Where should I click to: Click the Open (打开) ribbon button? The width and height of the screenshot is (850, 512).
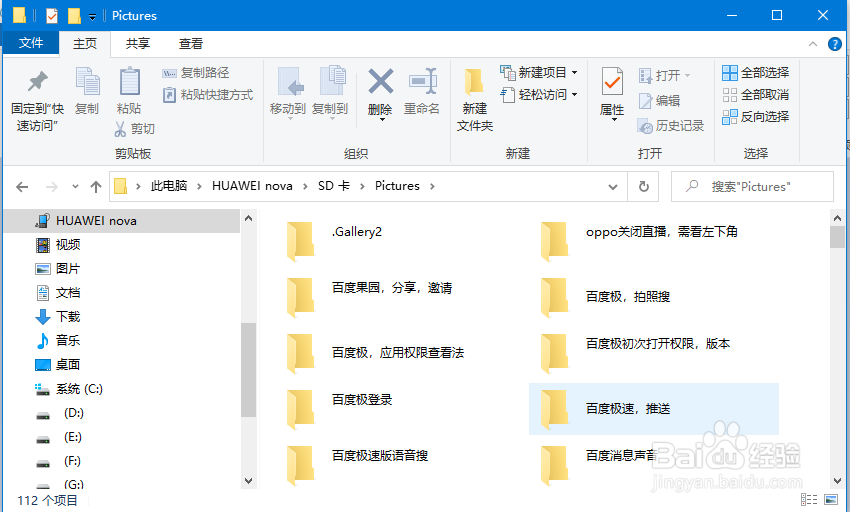(665, 75)
